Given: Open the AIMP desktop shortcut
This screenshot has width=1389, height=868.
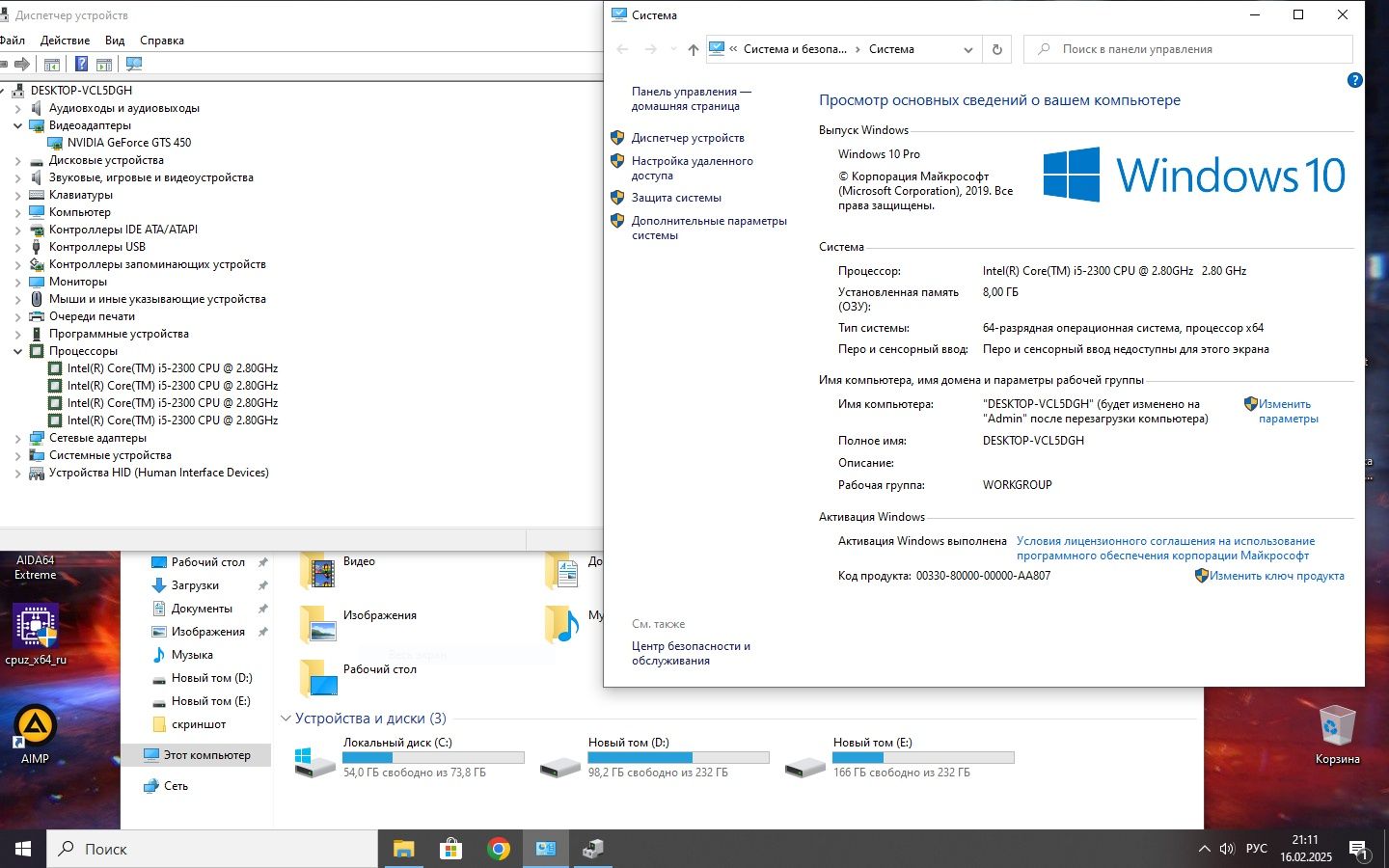Looking at the screenshot, I should pos(35,735).
